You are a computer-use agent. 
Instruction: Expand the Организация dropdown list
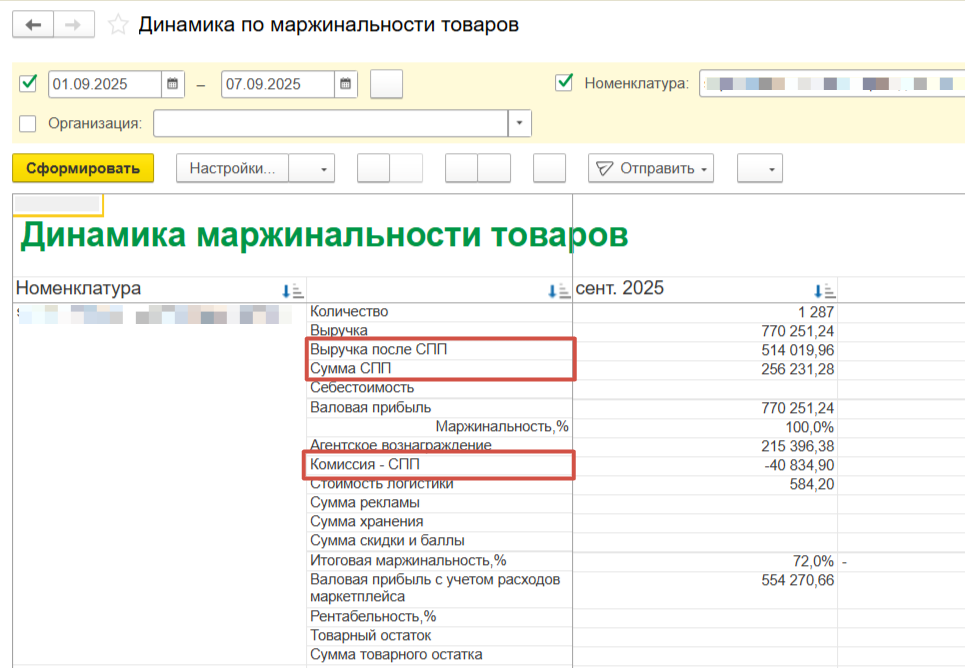520,123
